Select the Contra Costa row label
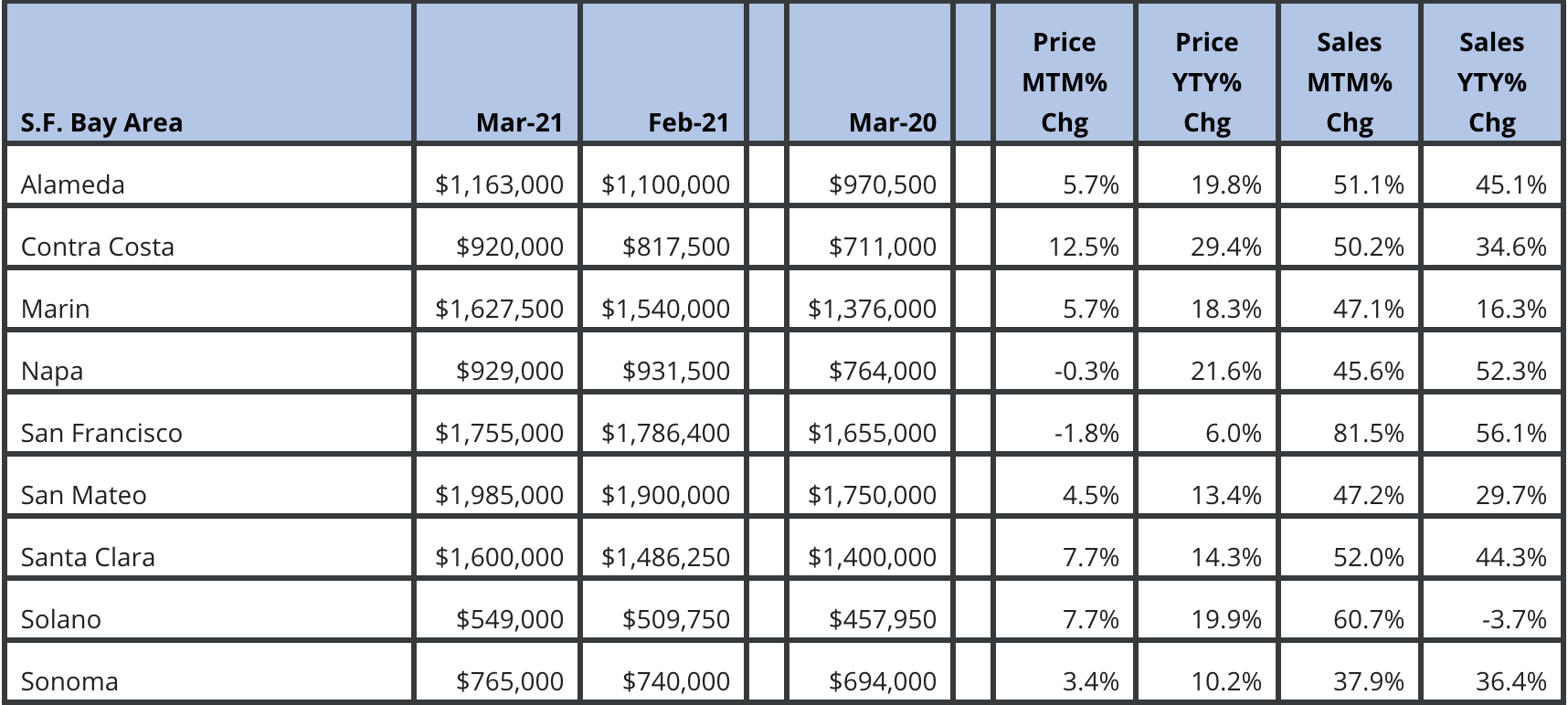Viewport: 1568px width, 705px height. (98, 247)
